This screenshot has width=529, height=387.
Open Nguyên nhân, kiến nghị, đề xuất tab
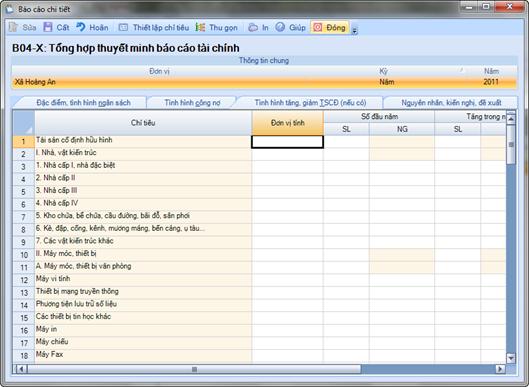click(x=451, y=103)
